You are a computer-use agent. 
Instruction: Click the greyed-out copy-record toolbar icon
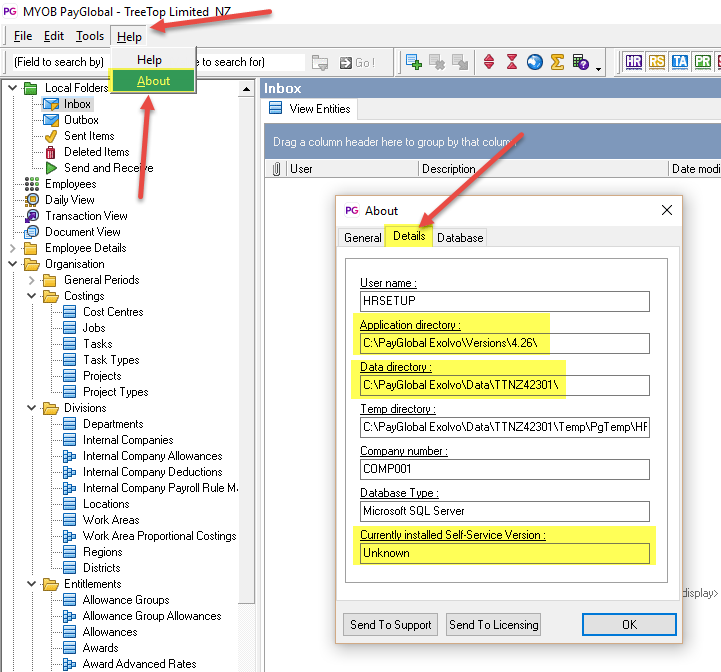(x=460, y=62)
